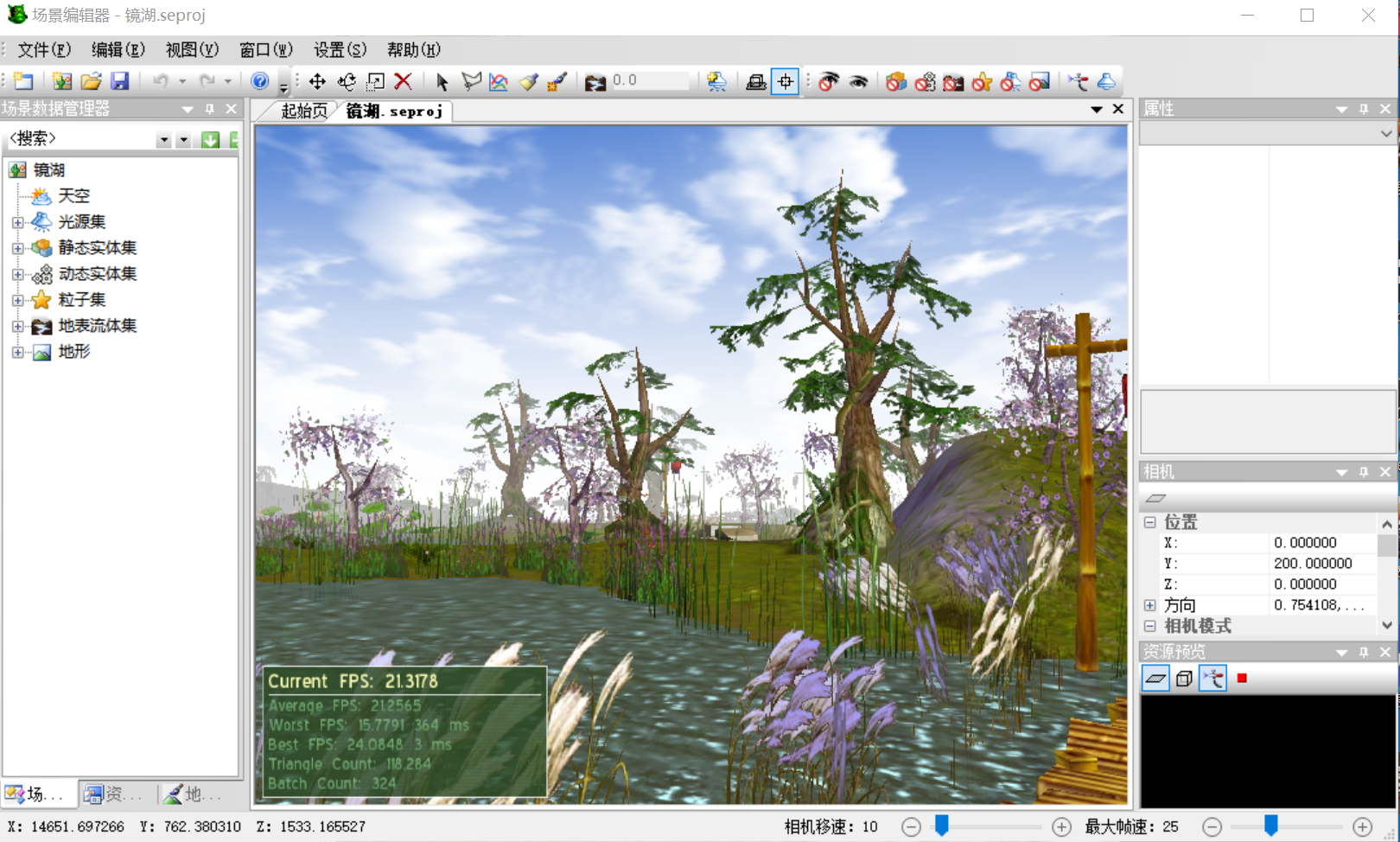Viewport: 1400px width, 842px height.
Task: Click the blue water drop toolbar icon
Action: coord(1106,81)
